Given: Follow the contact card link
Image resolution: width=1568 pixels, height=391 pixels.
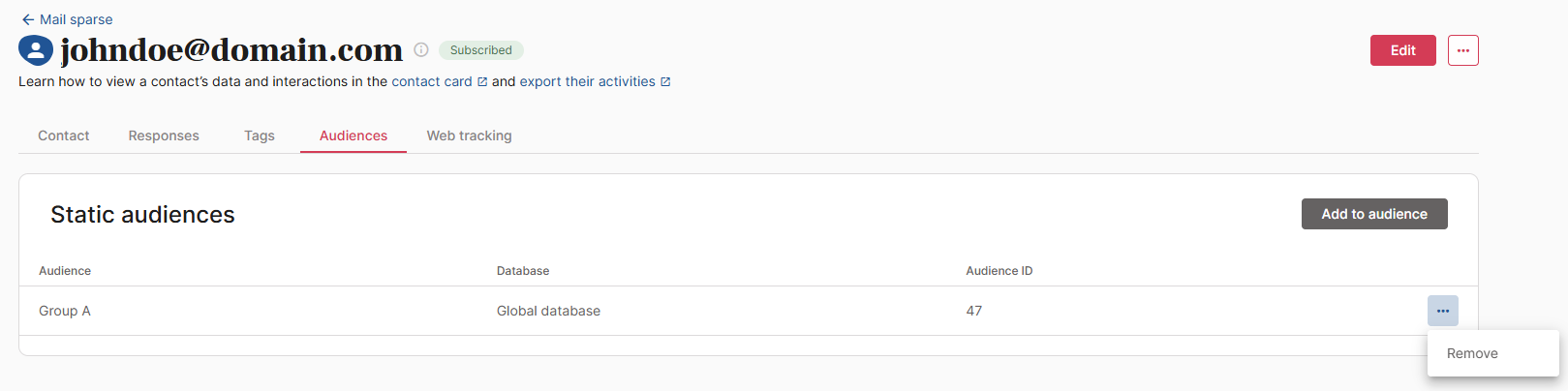Looking at the screenshot, I should click(432, 82).
